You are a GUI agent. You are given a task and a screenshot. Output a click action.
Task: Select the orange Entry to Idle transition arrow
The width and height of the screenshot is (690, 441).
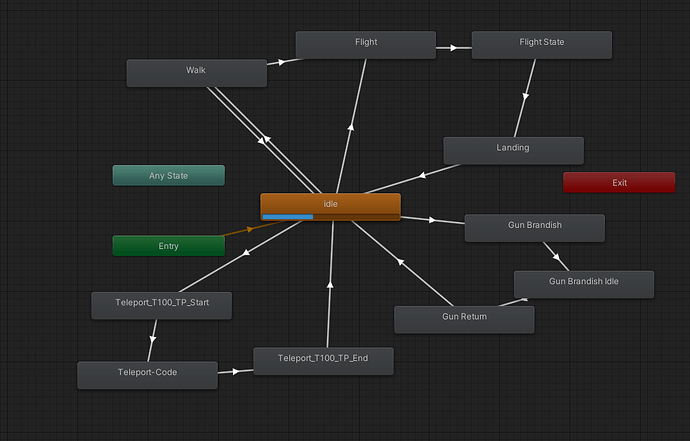[250, 229]
